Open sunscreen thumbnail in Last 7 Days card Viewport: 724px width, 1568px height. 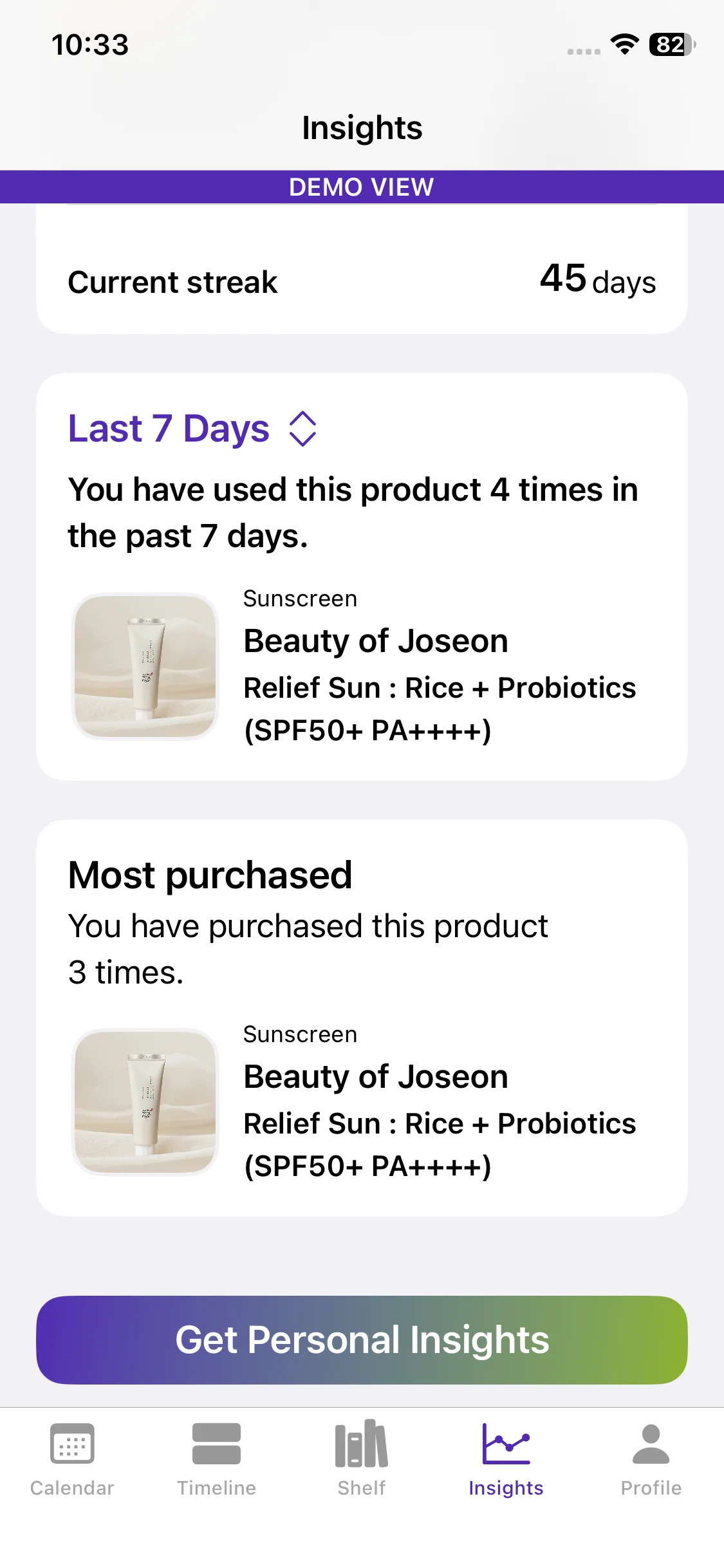pos(145,666)
